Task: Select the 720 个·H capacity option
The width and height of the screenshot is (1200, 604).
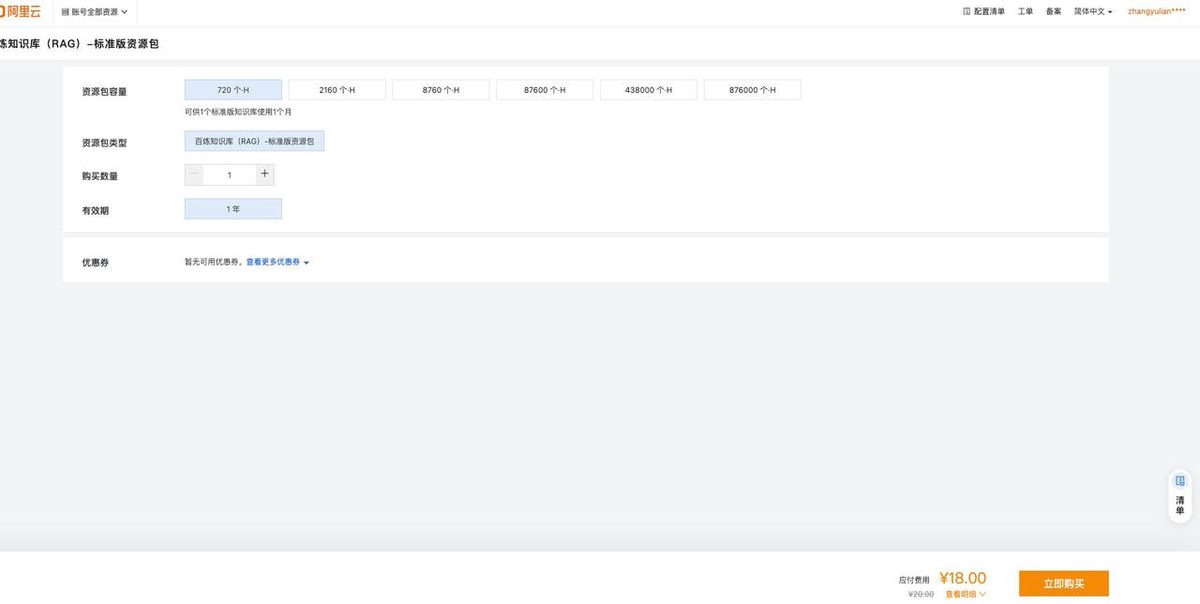Action: [233, 90]
